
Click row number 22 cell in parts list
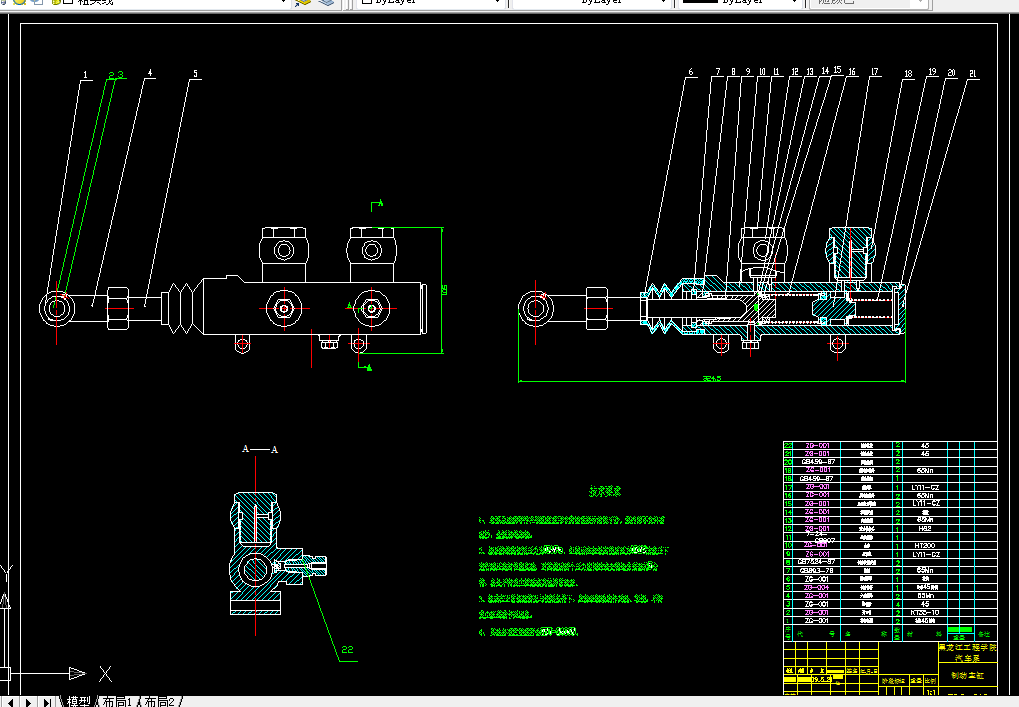point(788,446)
